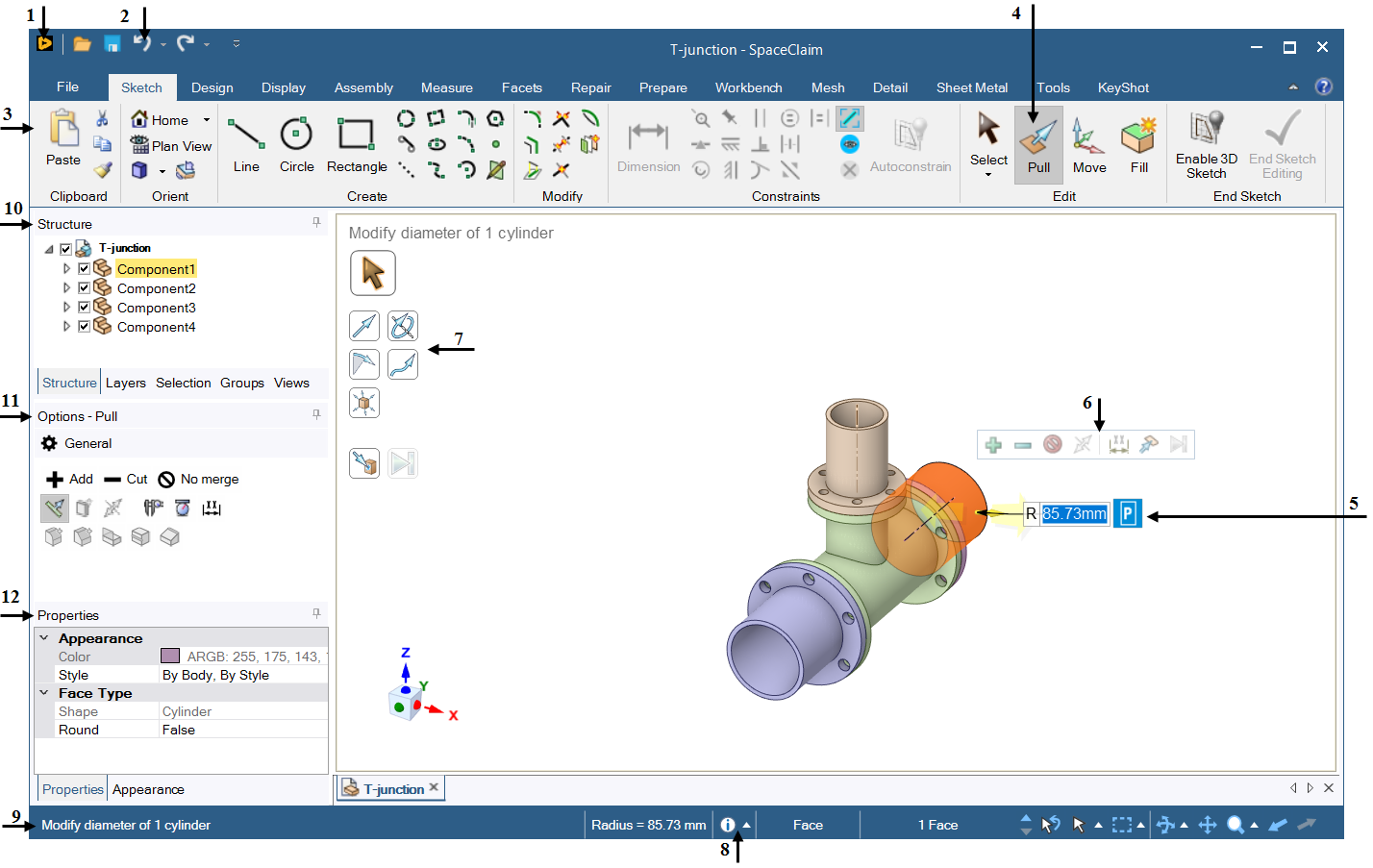Uncheck the Component2 visibility checkbox
This screenshot has height=868, width=1373.
tap(85, 288)
